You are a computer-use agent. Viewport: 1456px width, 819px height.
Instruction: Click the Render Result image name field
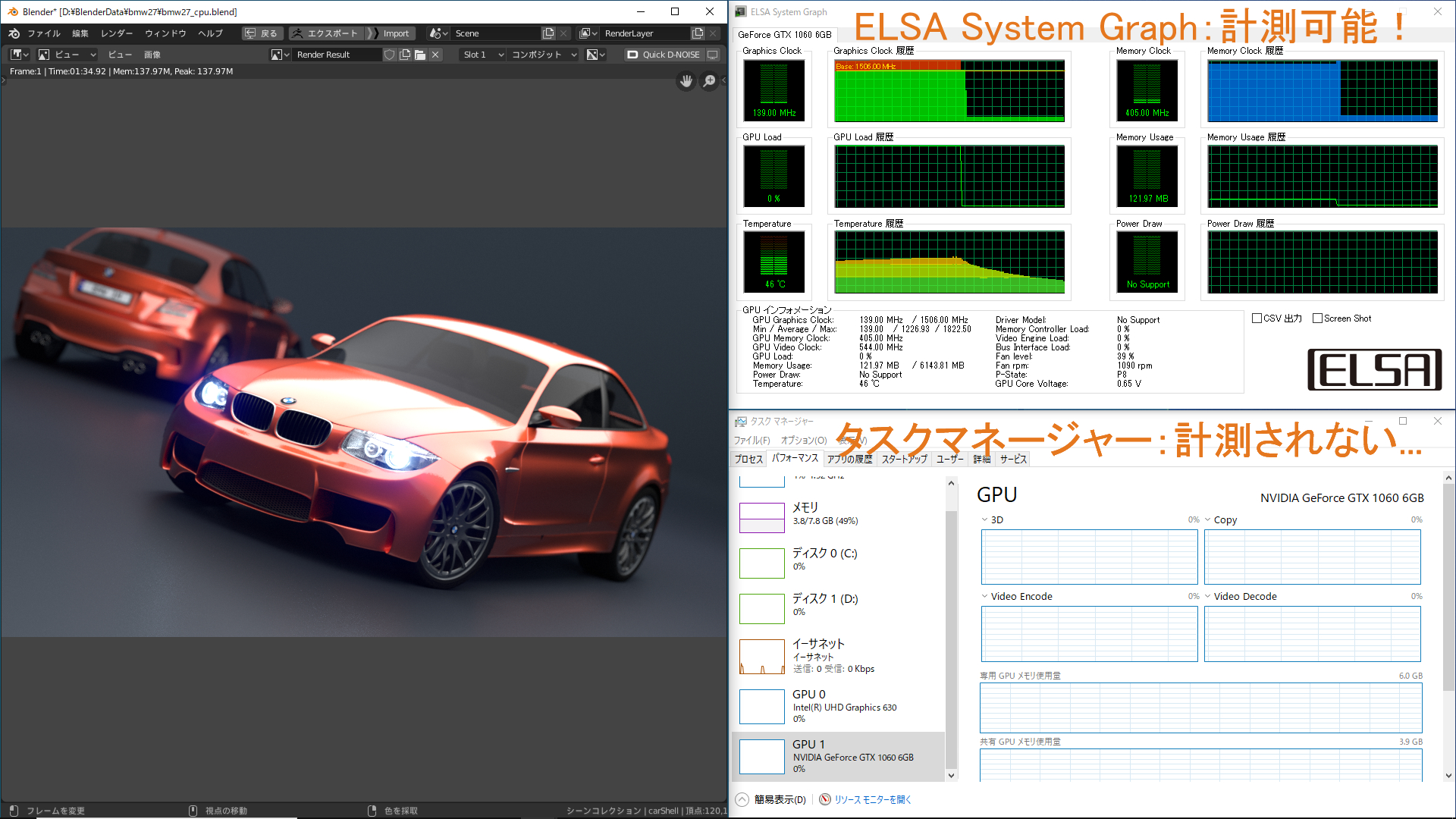pos(337,55)
